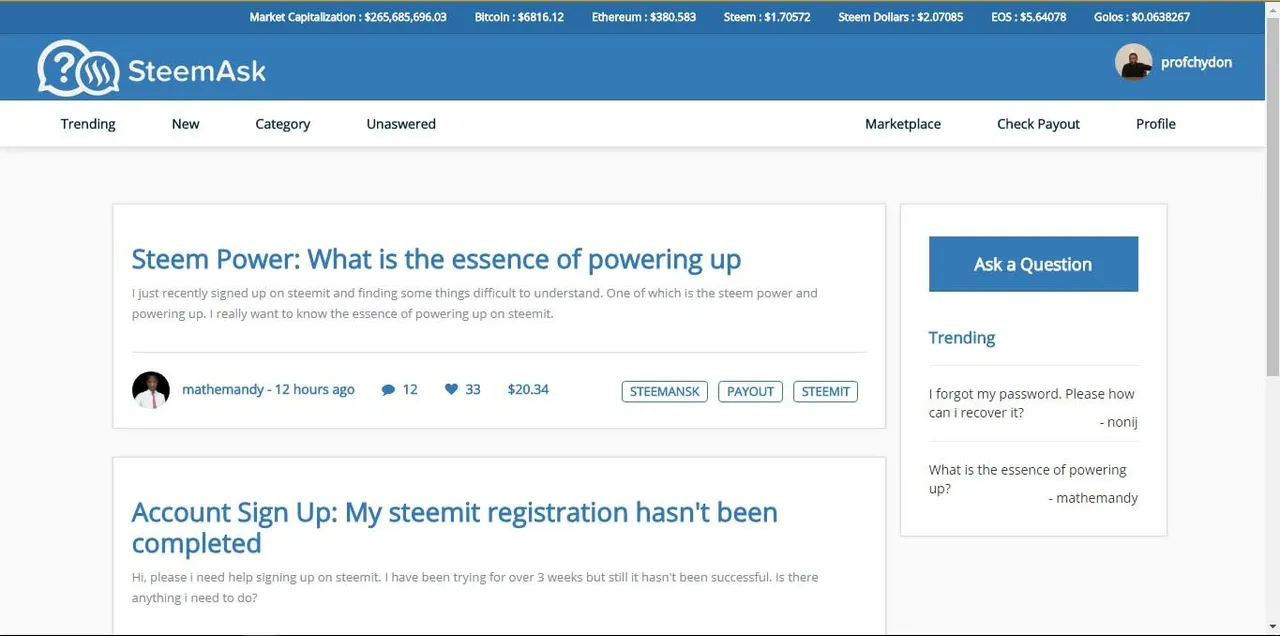
Task: Click the SteemAsk logo icon
Action: click(x=78, y=68)
